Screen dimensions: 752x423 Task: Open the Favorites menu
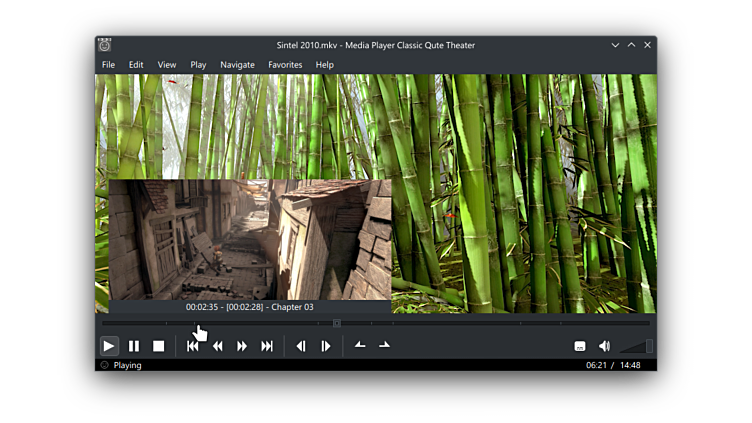point(285,65)
